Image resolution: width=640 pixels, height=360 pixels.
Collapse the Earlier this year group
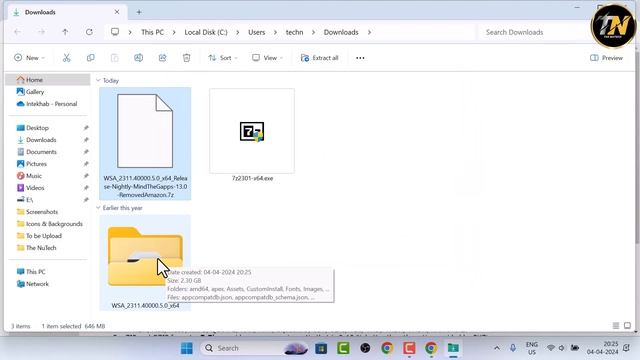[98, 208]
